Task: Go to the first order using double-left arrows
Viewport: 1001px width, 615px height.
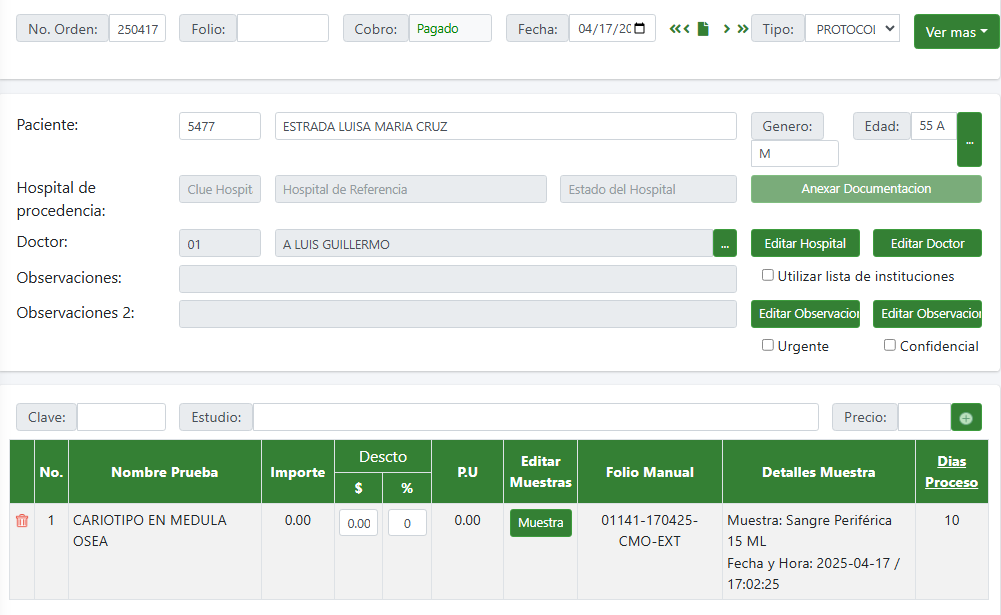Action: click(676, 29)
